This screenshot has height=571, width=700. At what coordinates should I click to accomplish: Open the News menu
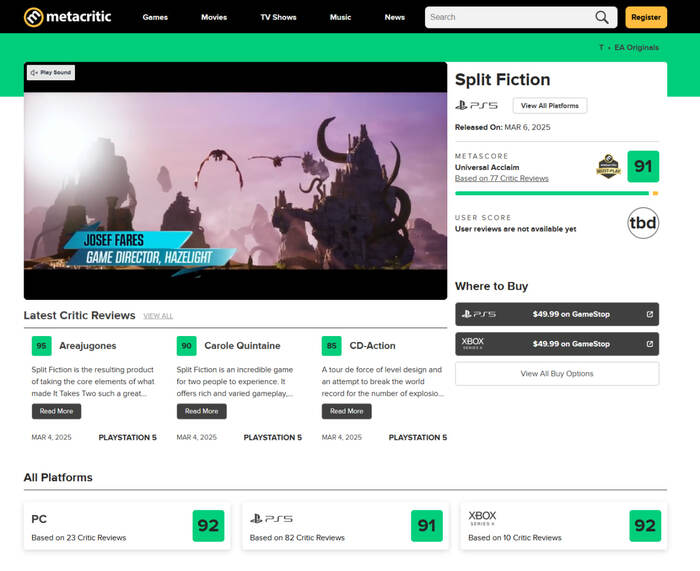click(x=395, y=17)
